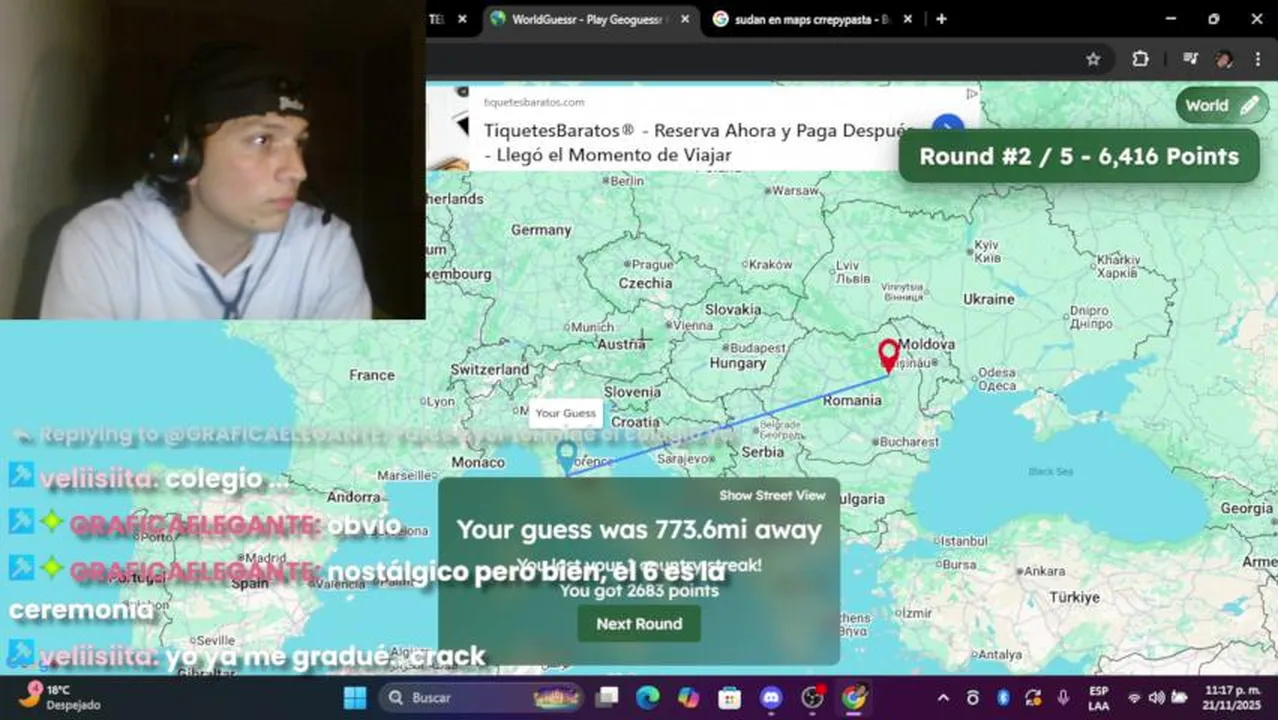Click the Romania label on the map
This screenshot has width=1278, height=720.
(852, 401)
